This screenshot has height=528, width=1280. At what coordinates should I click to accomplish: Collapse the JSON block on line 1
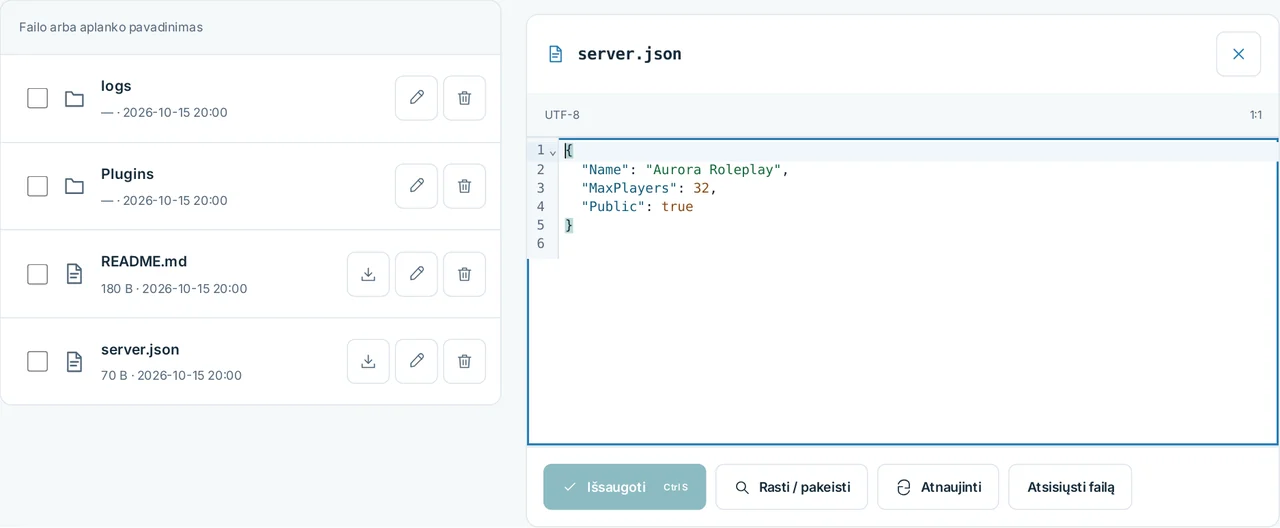coord(553,151)
